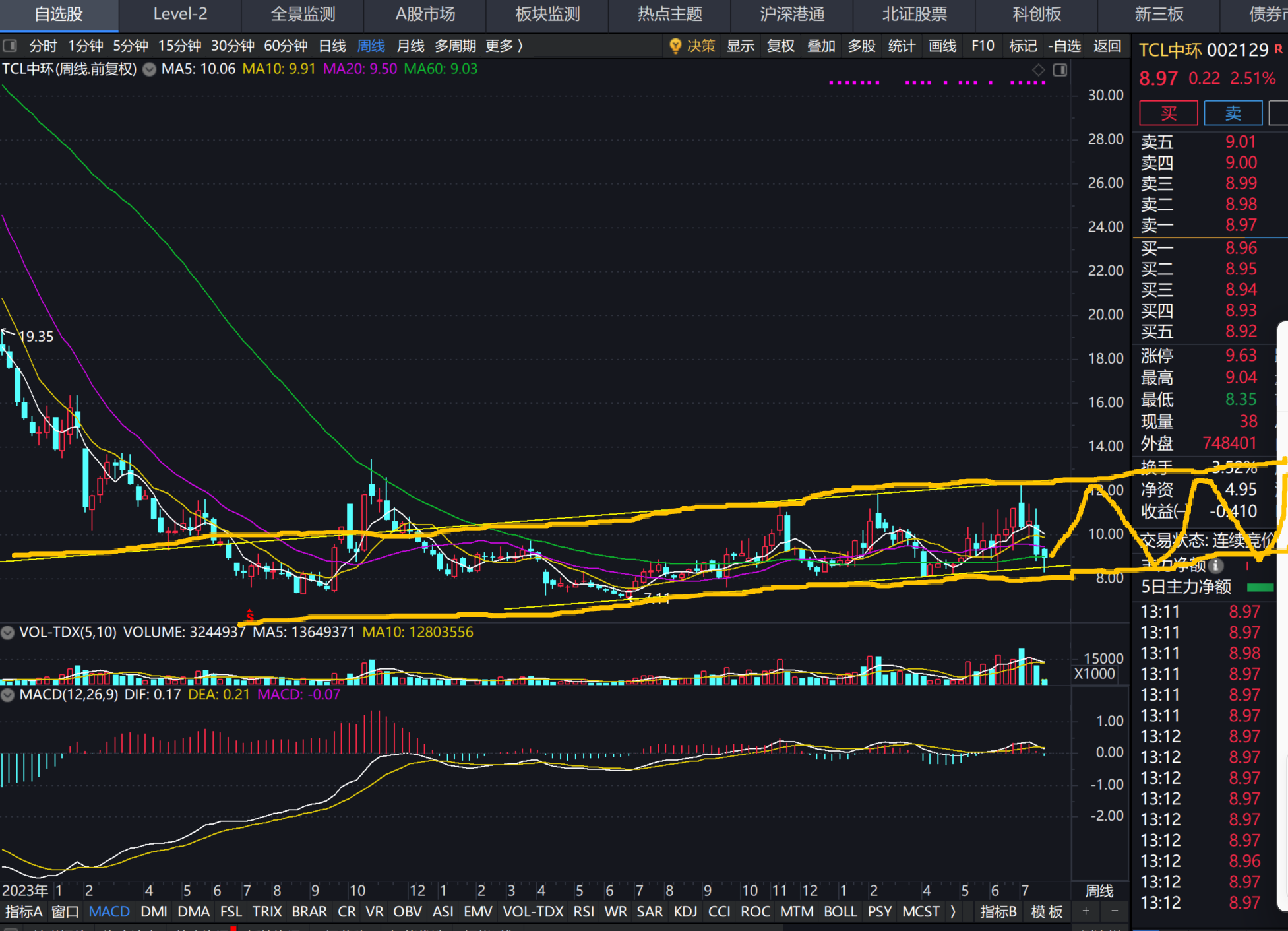Open the A股市场 tab
The height and width of the screenshot is (931, 1288).
click(425, 15)
